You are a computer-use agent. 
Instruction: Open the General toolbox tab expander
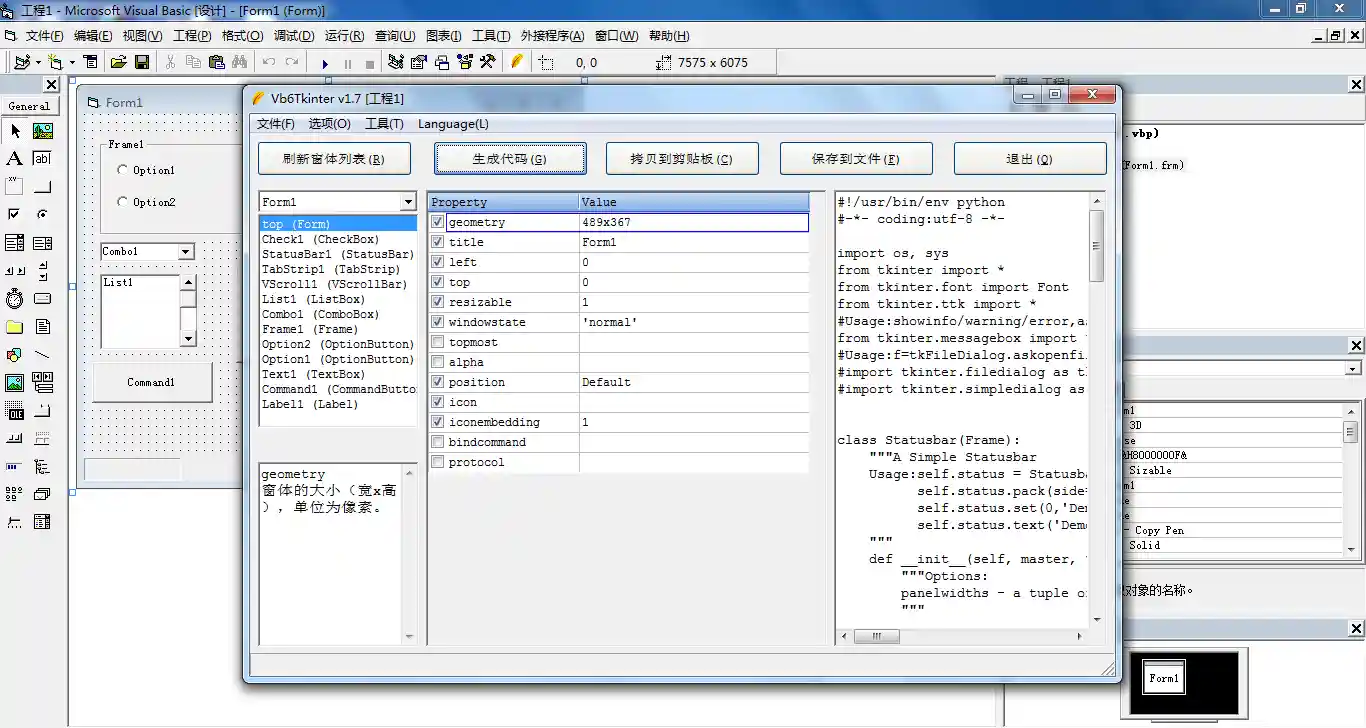30,105
